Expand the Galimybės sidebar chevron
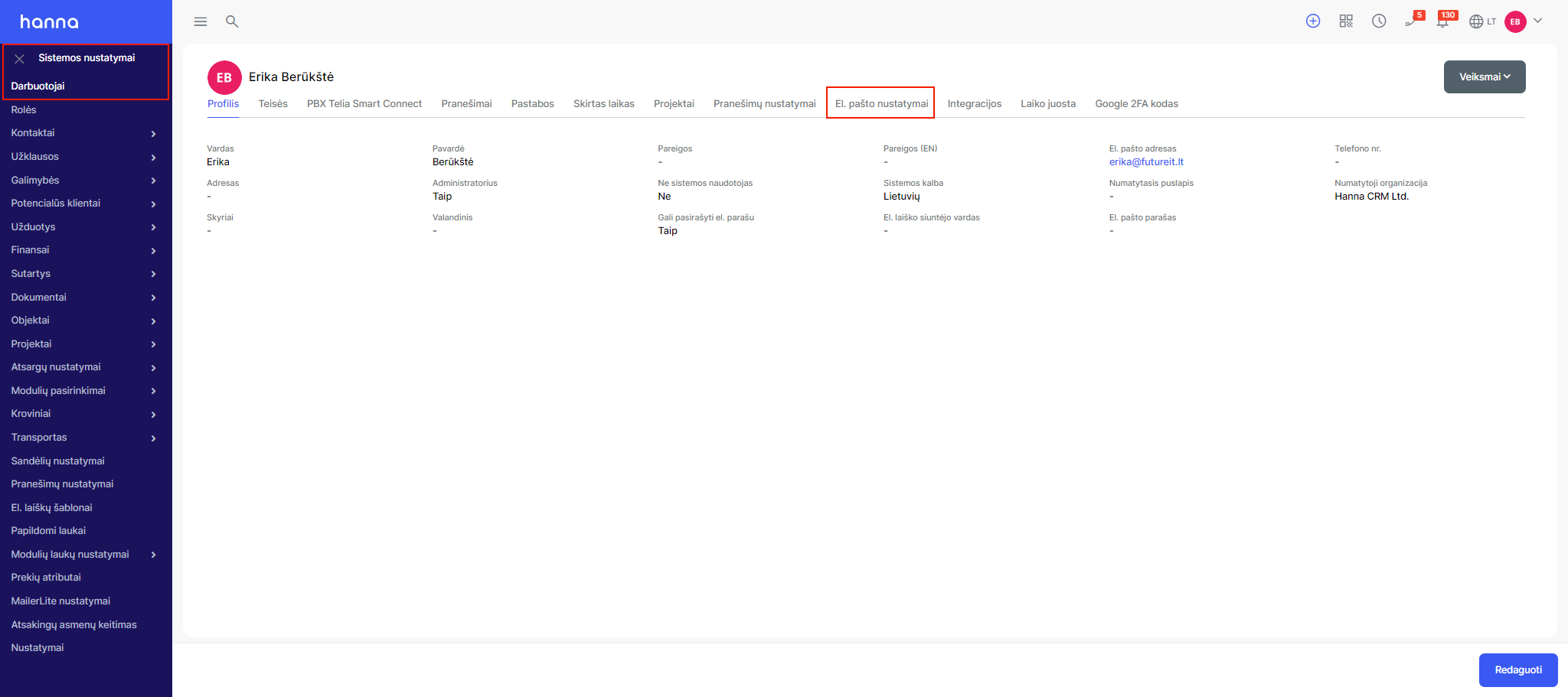 point(153,181)
